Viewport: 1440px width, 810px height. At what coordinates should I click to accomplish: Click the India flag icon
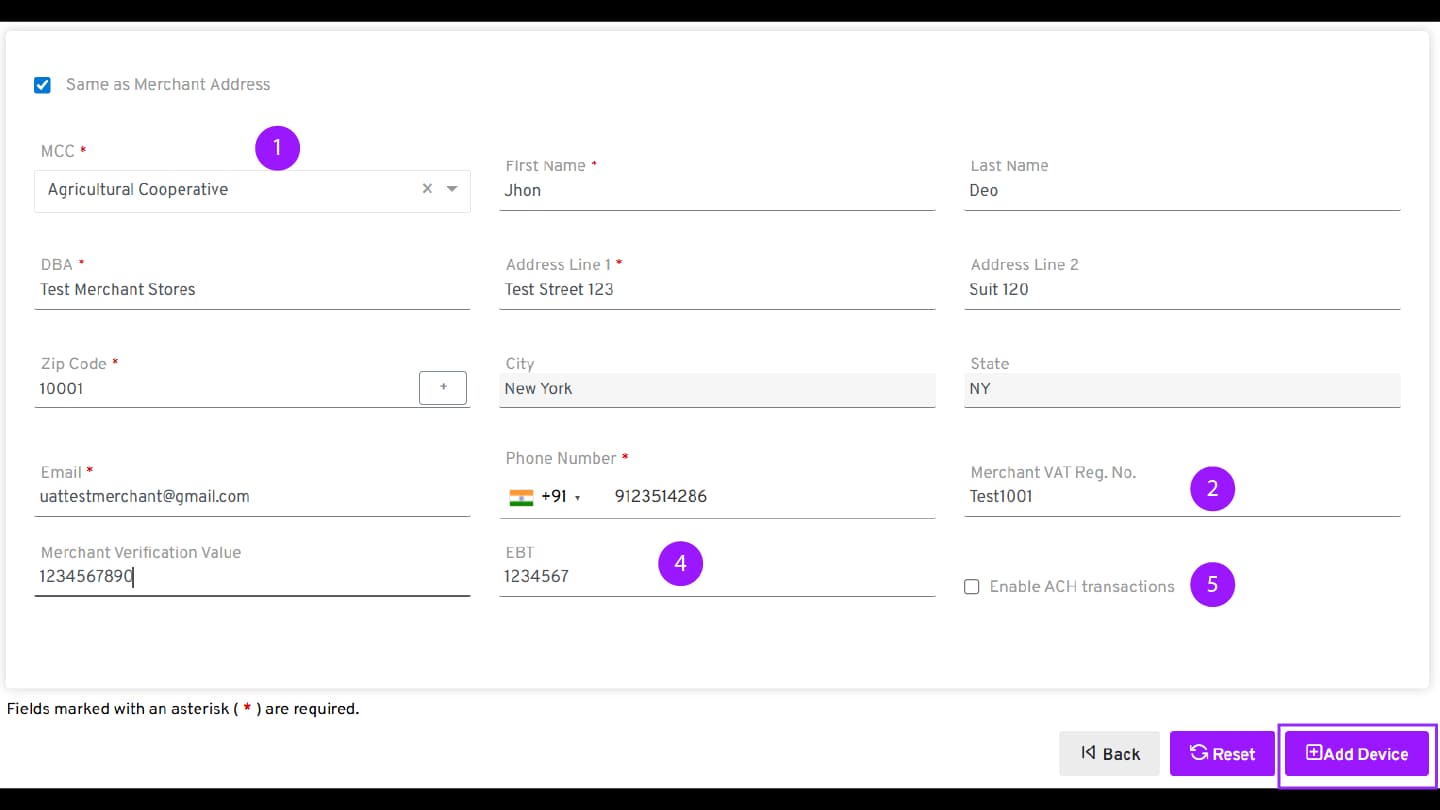click(x=521, y=497)
